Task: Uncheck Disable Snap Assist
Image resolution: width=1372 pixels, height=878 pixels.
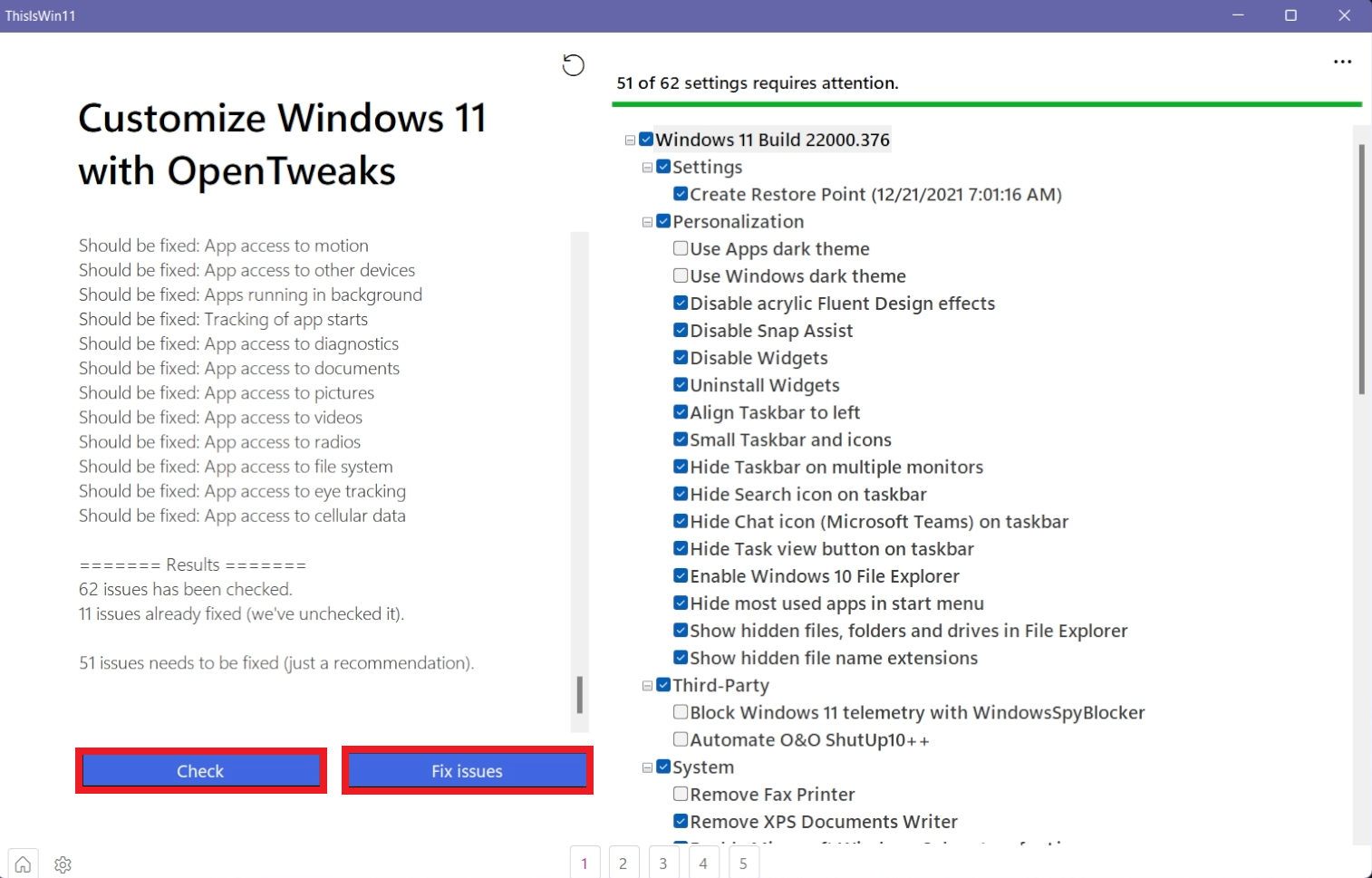Action: point(680,330)
